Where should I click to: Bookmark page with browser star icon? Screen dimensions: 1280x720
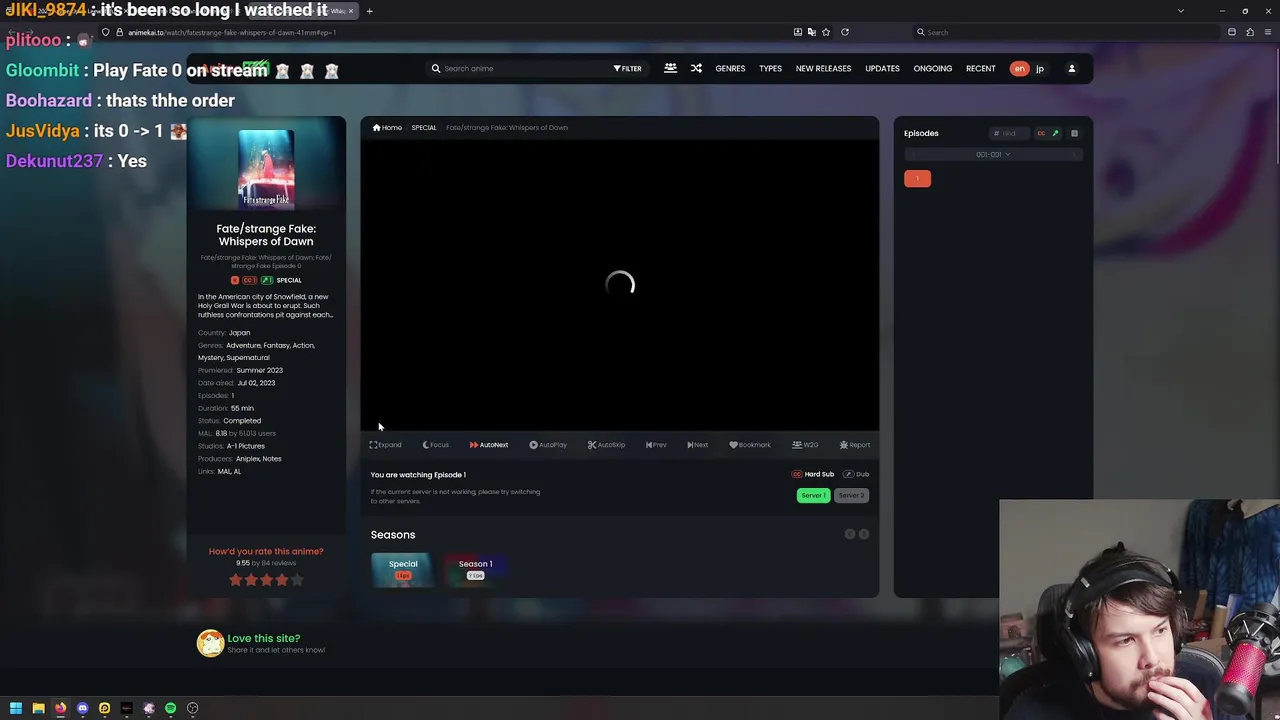[x=826, y=32]
